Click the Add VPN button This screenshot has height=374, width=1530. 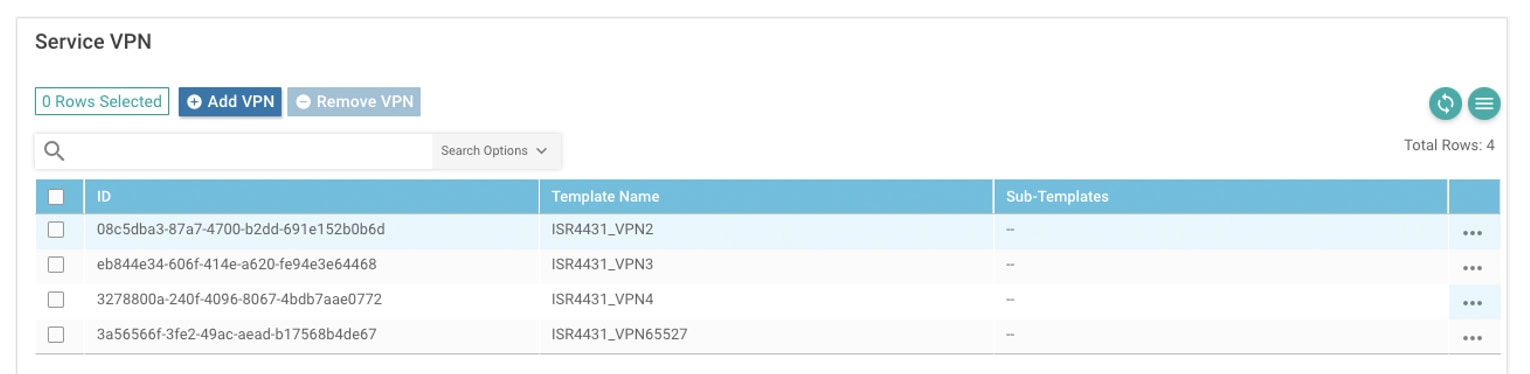click(x=230, y=102)
